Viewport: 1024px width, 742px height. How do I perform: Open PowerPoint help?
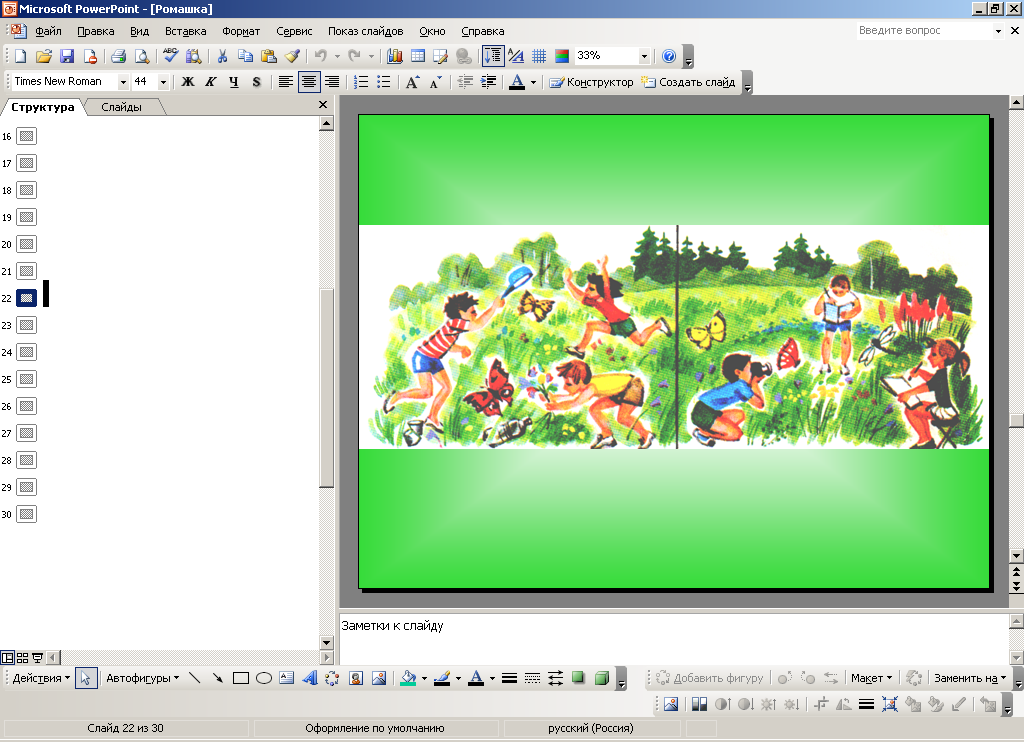coord(669,56)
